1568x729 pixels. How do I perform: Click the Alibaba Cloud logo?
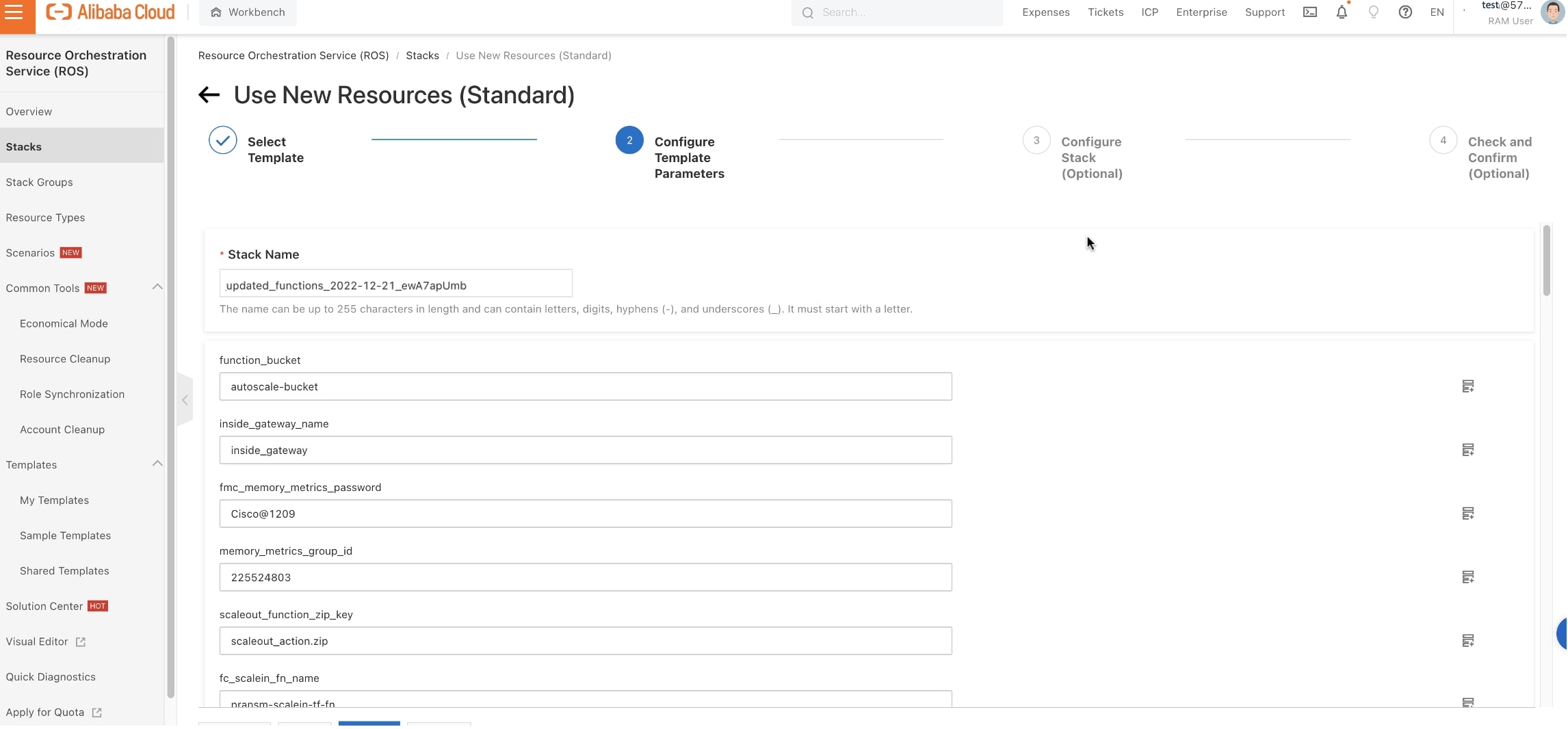point(109,11)
